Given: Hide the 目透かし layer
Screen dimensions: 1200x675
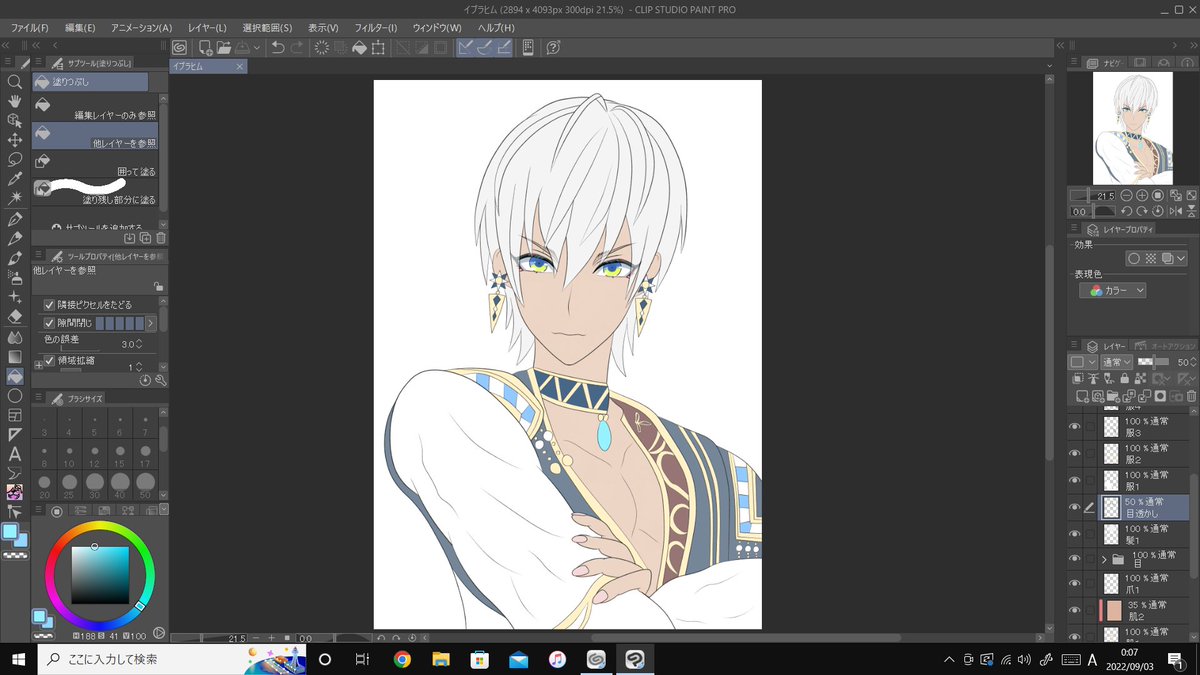Looking at the screenshot, I should pos(1075,507).
